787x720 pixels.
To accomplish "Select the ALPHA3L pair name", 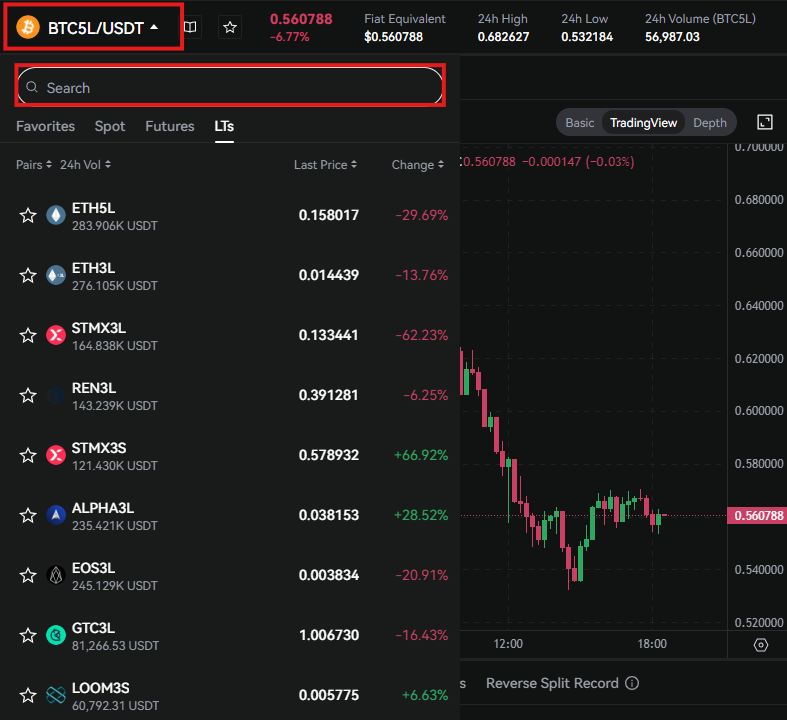I will [x=103, y=508].
